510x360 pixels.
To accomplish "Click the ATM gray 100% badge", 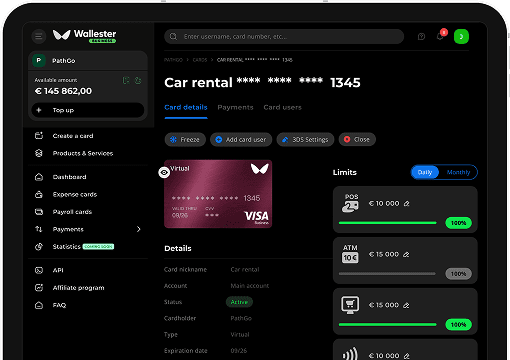I will click(x=459, y=274).
